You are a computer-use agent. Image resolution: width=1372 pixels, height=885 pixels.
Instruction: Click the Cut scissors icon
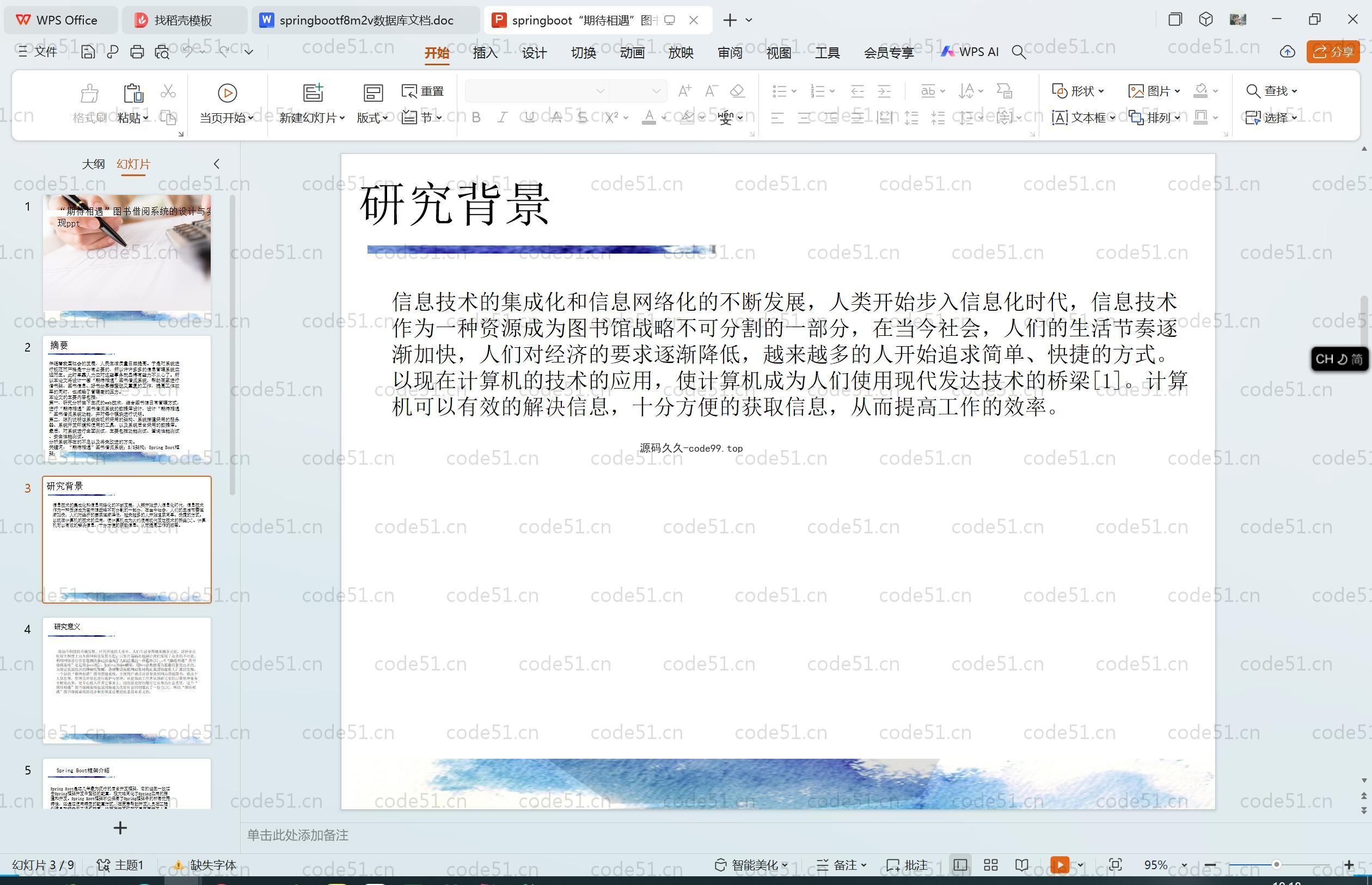tap(168, 91)
